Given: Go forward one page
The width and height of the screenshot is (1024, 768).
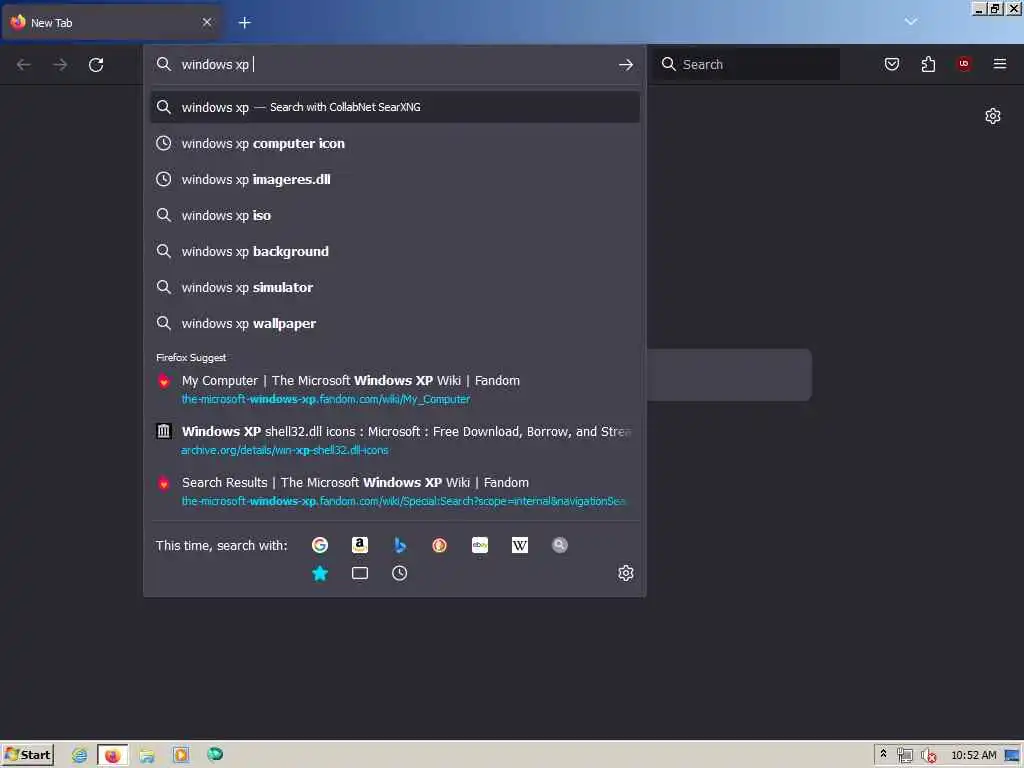Looking at the screenshot, I should [x=60, y=65].
